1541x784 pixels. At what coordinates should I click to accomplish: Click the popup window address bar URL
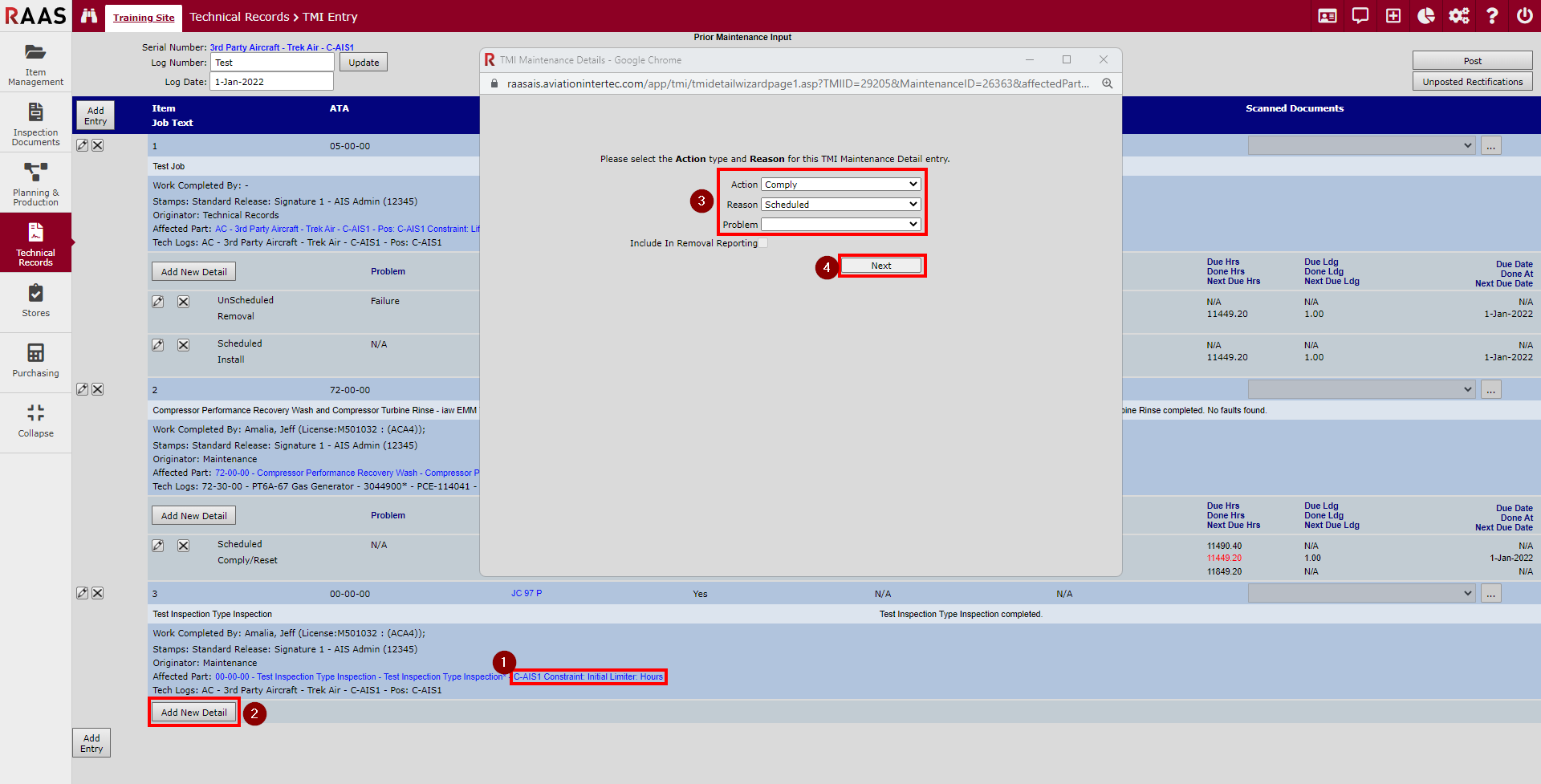pos(798,83)
